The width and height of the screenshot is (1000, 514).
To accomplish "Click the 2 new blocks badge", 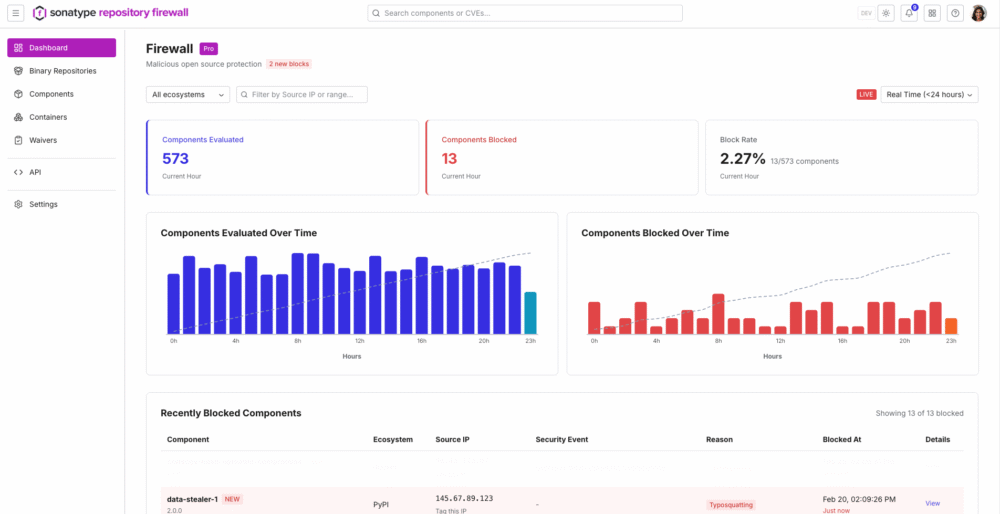I will point(289,64).
